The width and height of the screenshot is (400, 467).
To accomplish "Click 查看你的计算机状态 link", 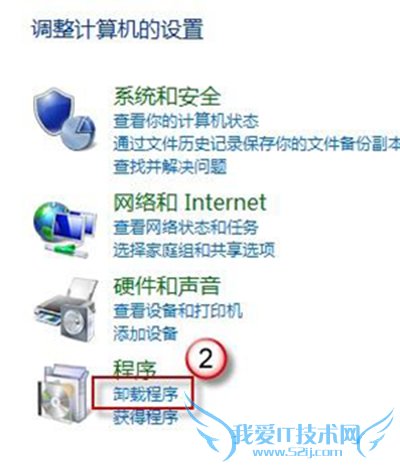I will pyautogui.click(x=186, y=121).
